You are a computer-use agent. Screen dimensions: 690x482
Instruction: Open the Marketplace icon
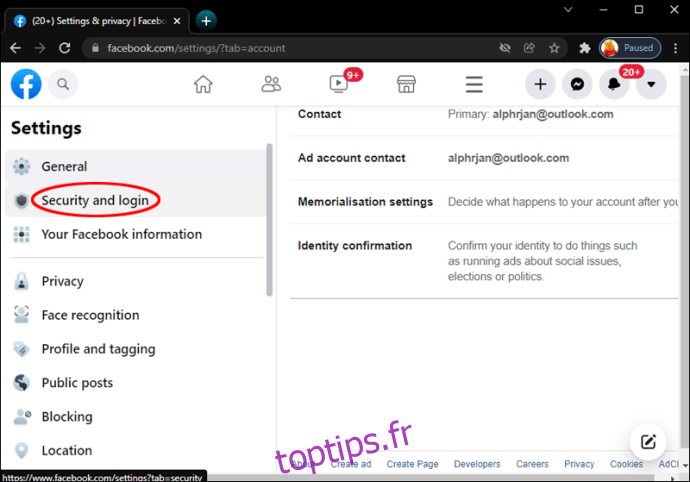coord(406,84)
